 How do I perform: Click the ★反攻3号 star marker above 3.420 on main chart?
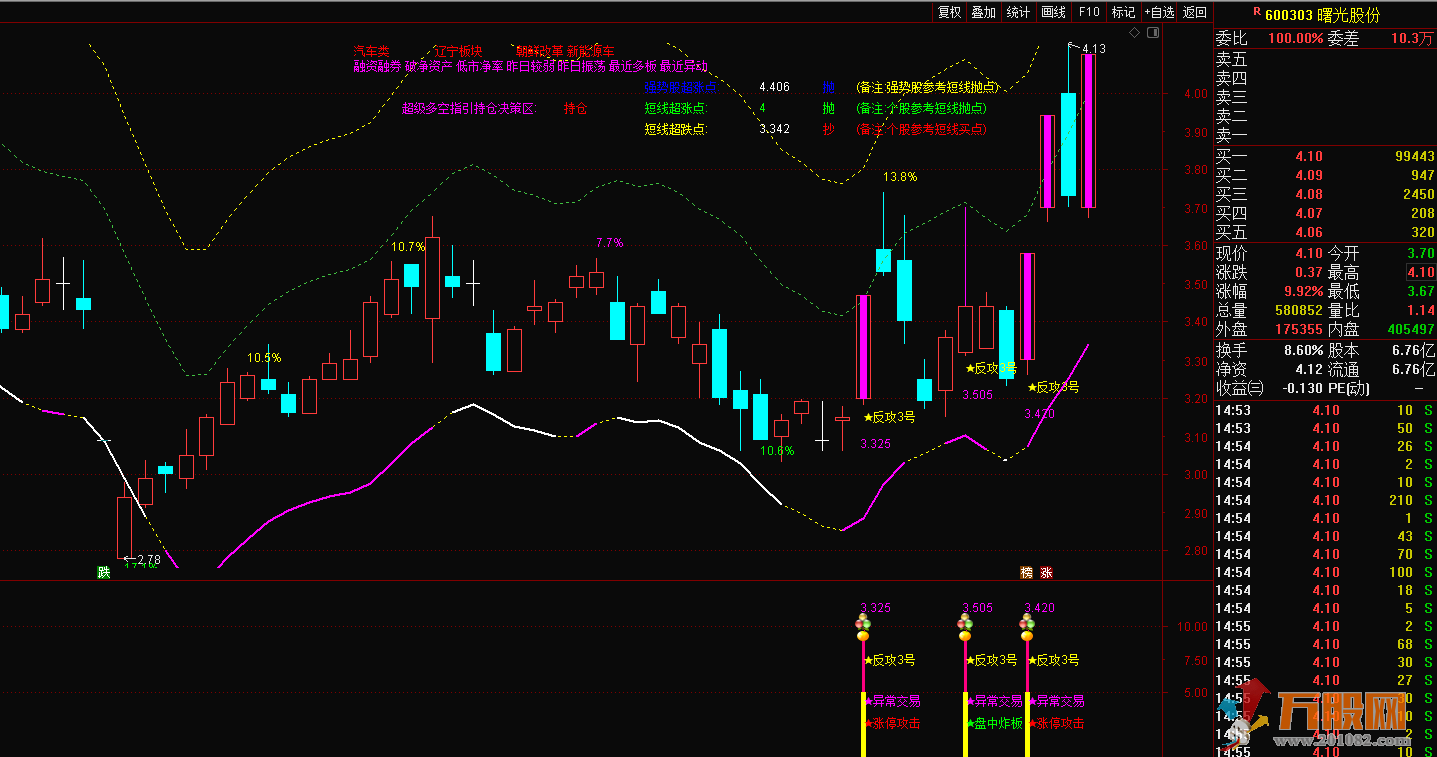pos(1053,387)
